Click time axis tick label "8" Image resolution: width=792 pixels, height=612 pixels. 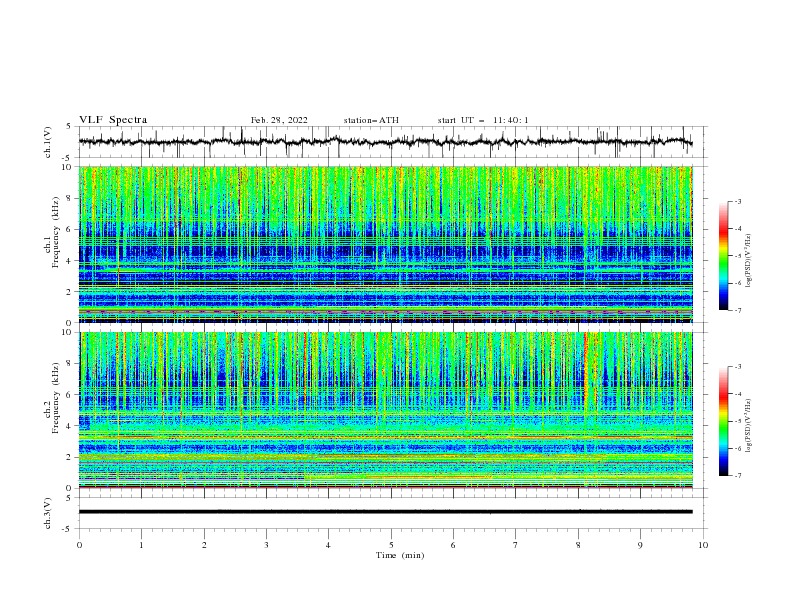pos(578,545)
